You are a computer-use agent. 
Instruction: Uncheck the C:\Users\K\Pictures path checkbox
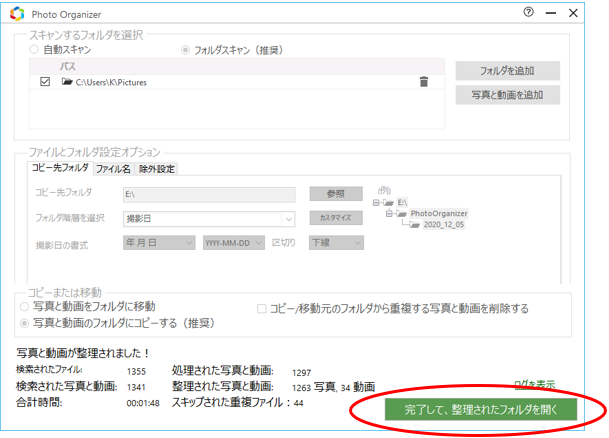[x=45, y=82]
